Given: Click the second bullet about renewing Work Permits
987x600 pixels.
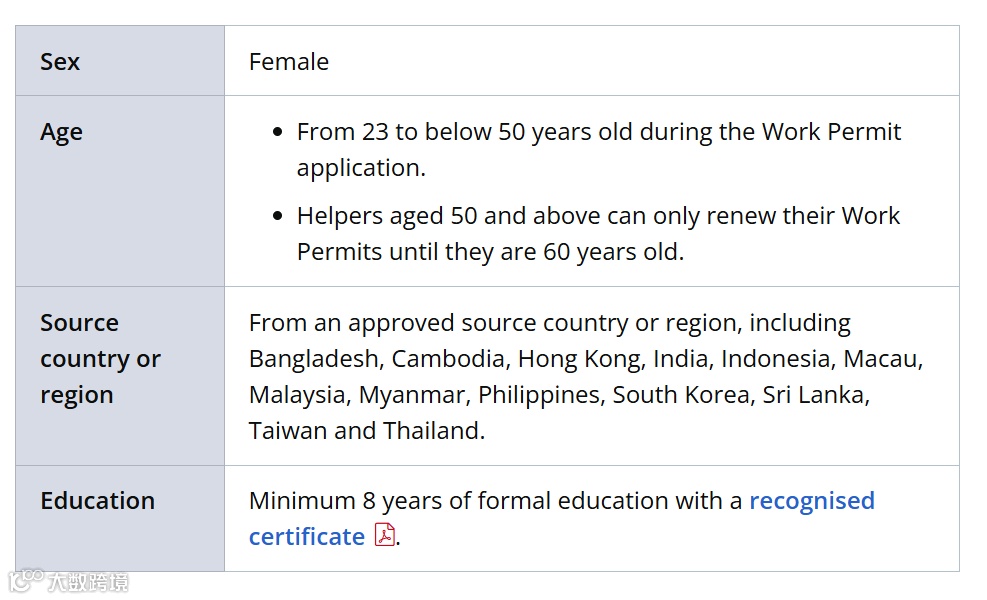Looking at the screenshot, I should click(598, 233).
